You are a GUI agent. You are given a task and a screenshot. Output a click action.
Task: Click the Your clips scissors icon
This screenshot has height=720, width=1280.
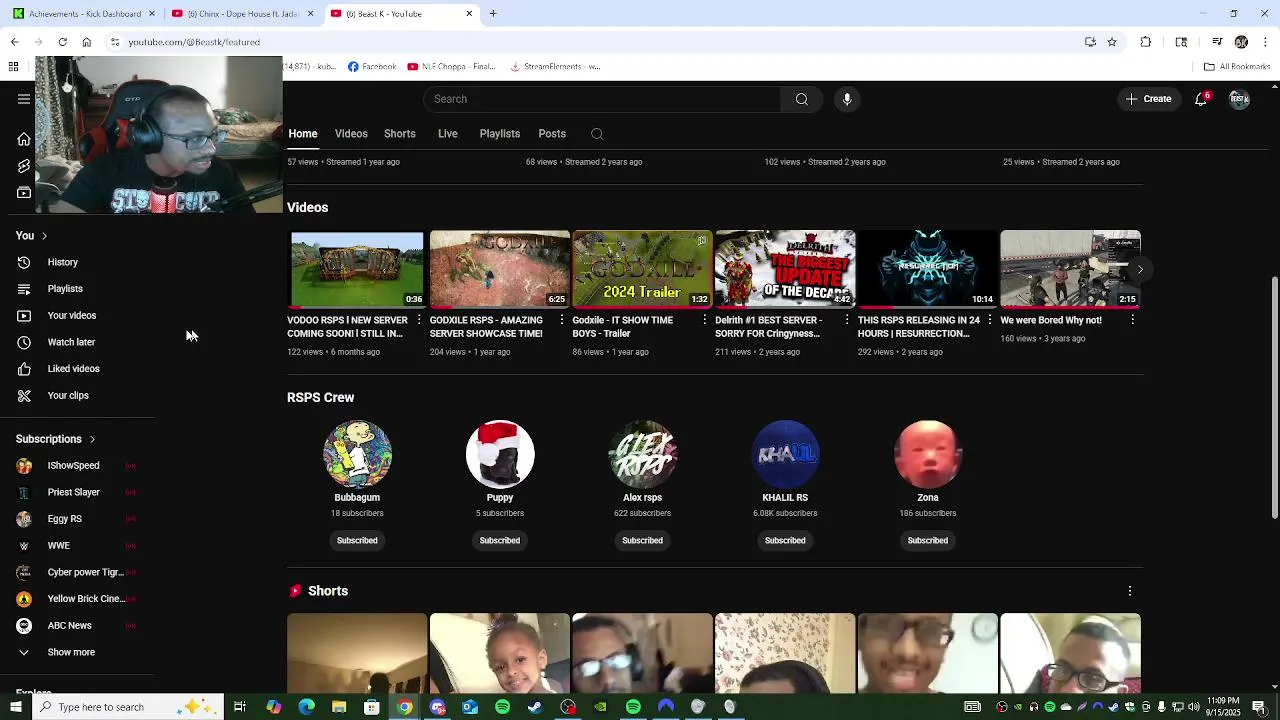point(24,395)
